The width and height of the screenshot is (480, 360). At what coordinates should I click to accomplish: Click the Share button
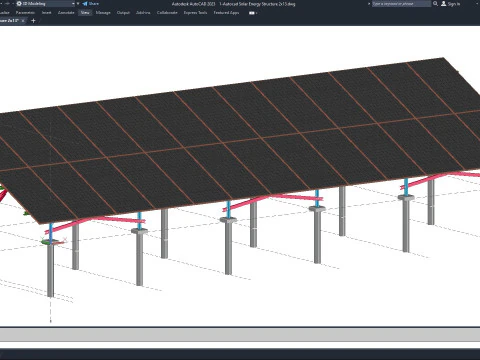91,4
